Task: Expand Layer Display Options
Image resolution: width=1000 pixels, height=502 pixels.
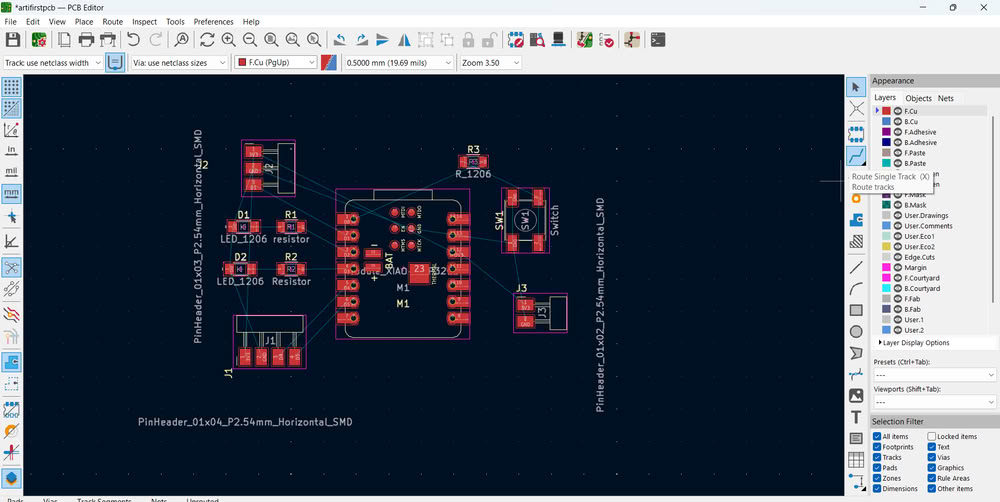Action: point(914,343)
